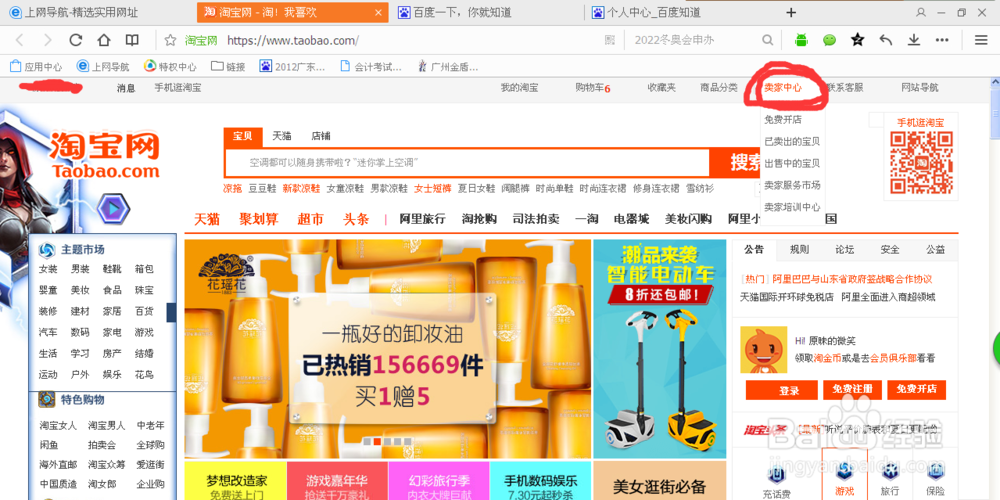Switch to 论坛 notice tab
The height and width of the screenshot is (500, 1000).
(x=844, y=249)
